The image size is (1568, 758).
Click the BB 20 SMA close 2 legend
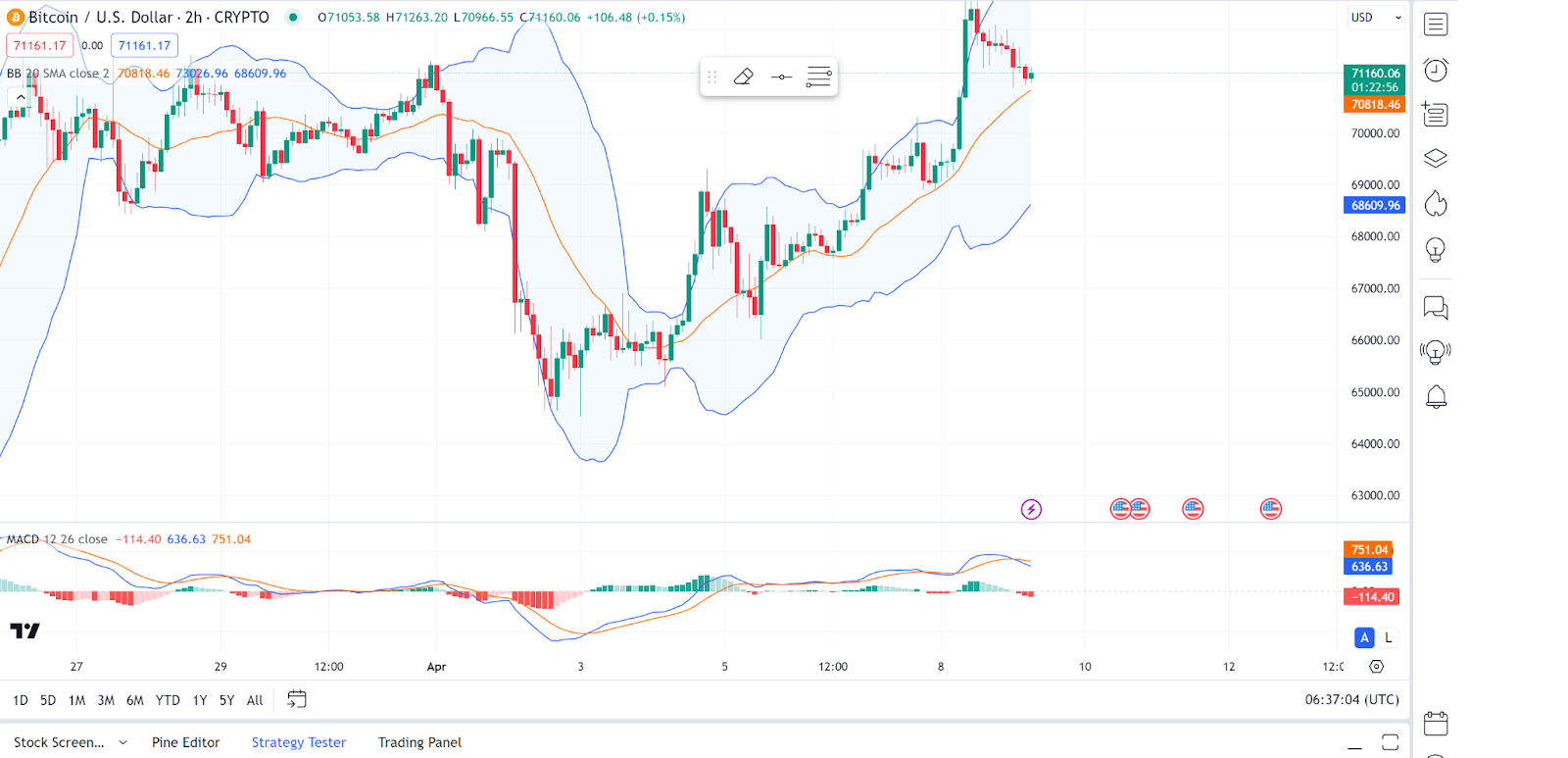pyautogui.click(x=58, y=74)
